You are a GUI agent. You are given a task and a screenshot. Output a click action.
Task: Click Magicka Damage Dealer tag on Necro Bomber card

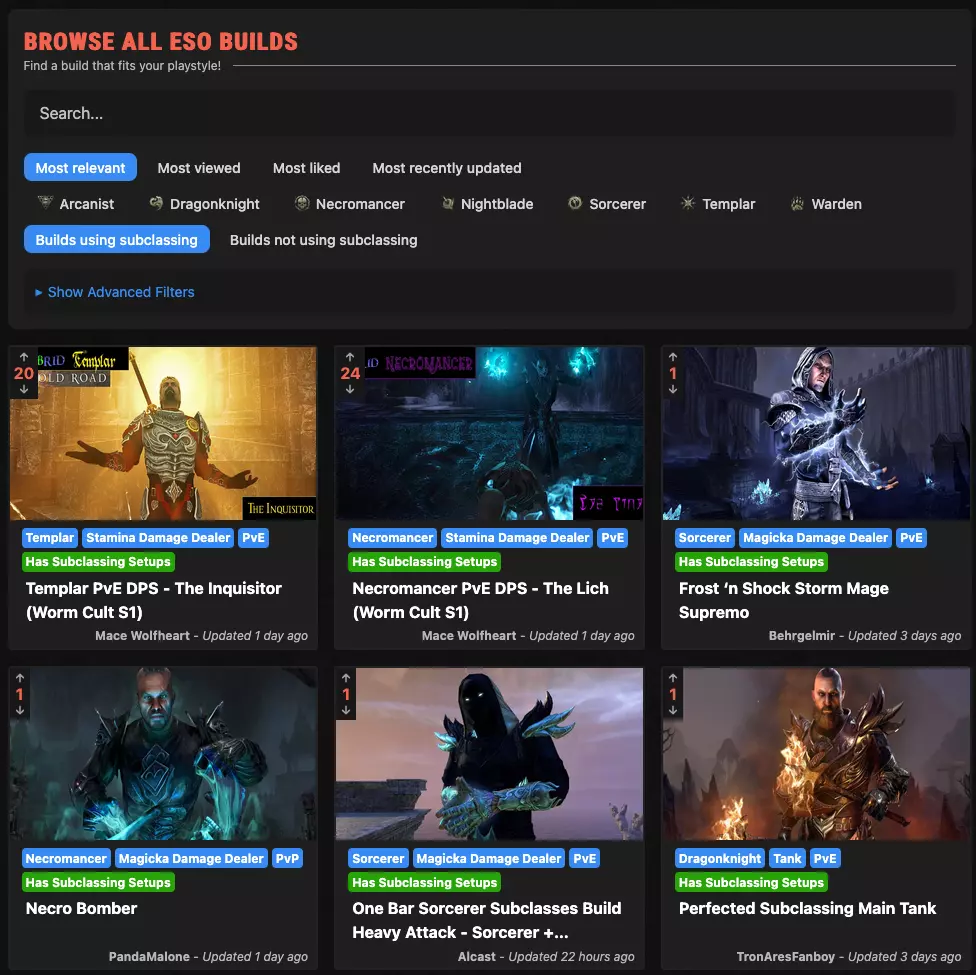point(191,859)
